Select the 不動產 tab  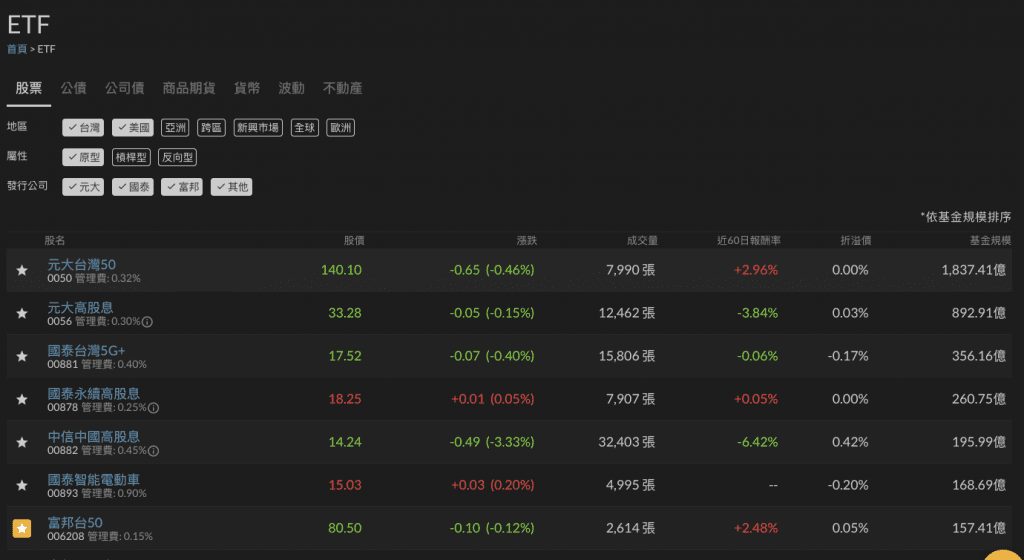(342, 88)
